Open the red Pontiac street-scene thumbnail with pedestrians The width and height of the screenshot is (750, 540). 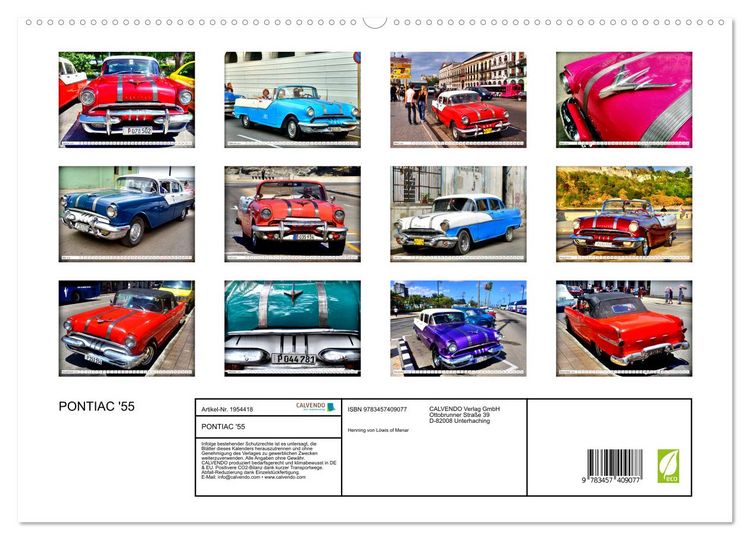[458, 99]
